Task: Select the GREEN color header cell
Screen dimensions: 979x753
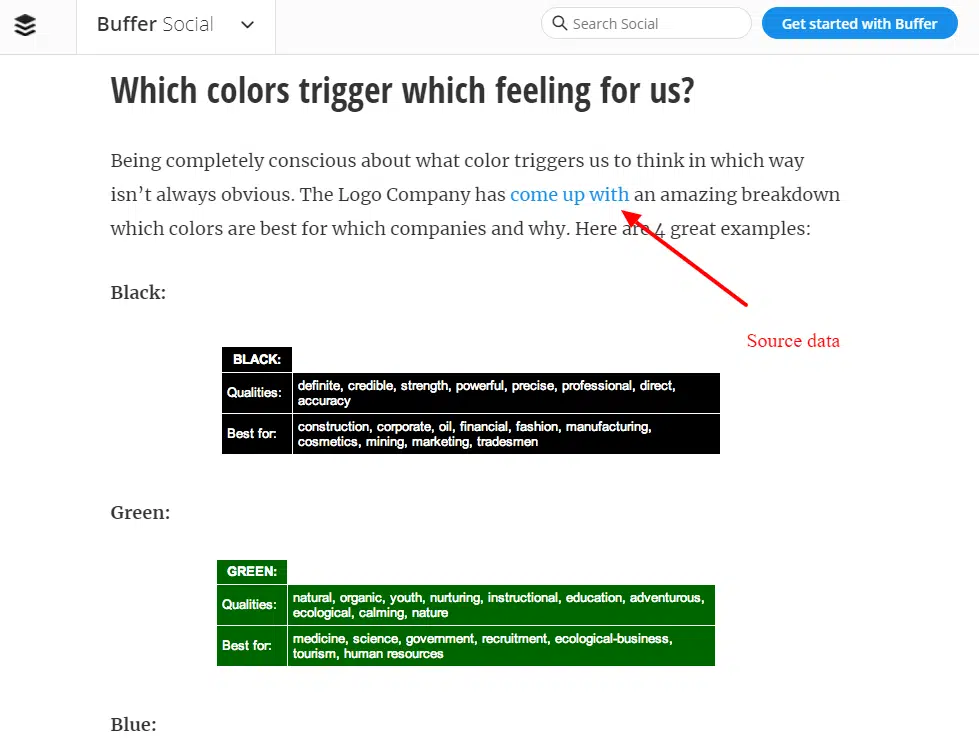Action: (251, 571)
